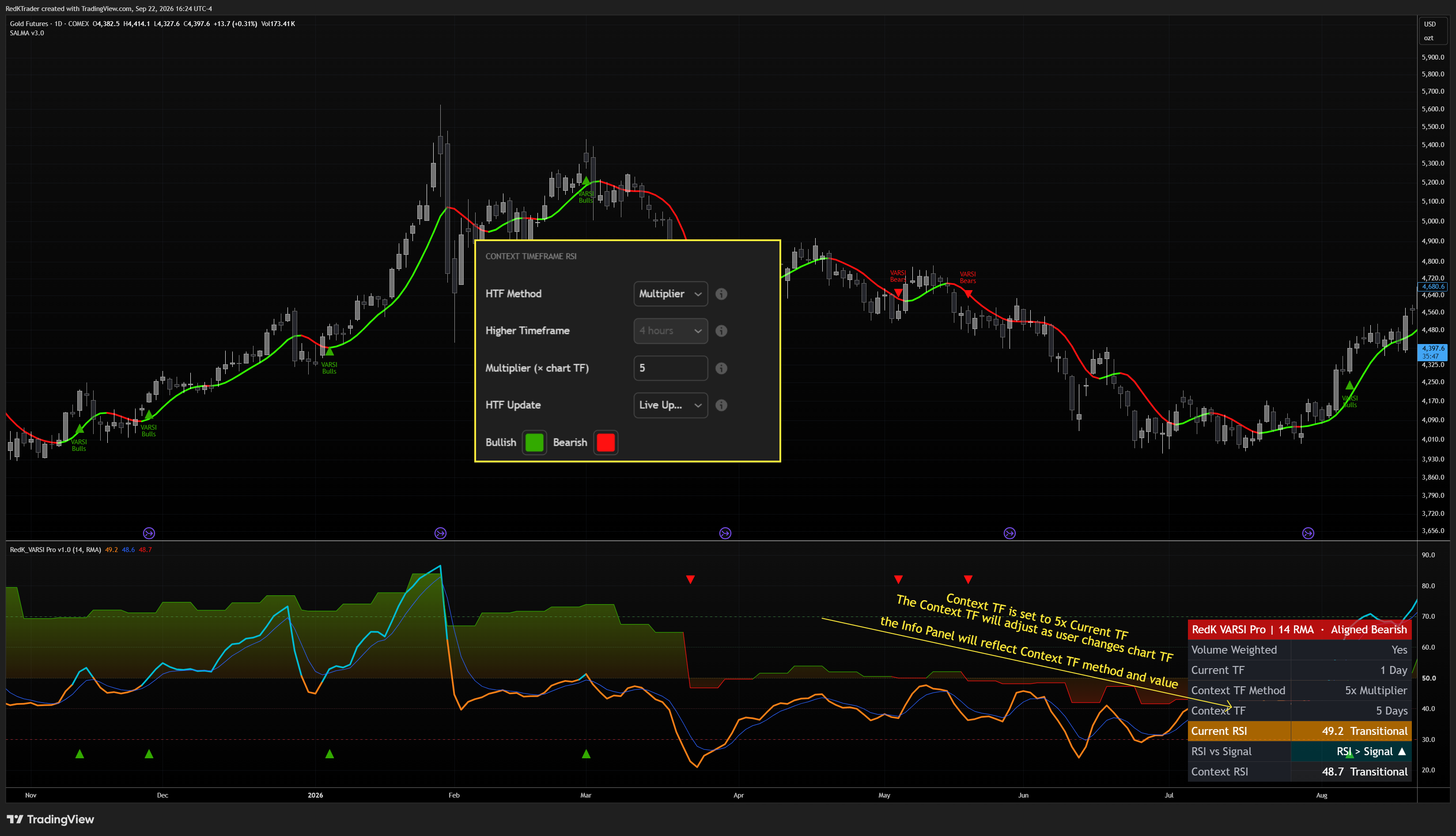Click the Apr label on time axis
Image resolution: width=1456 pixels, height=836 pixels.
point(738,795)
